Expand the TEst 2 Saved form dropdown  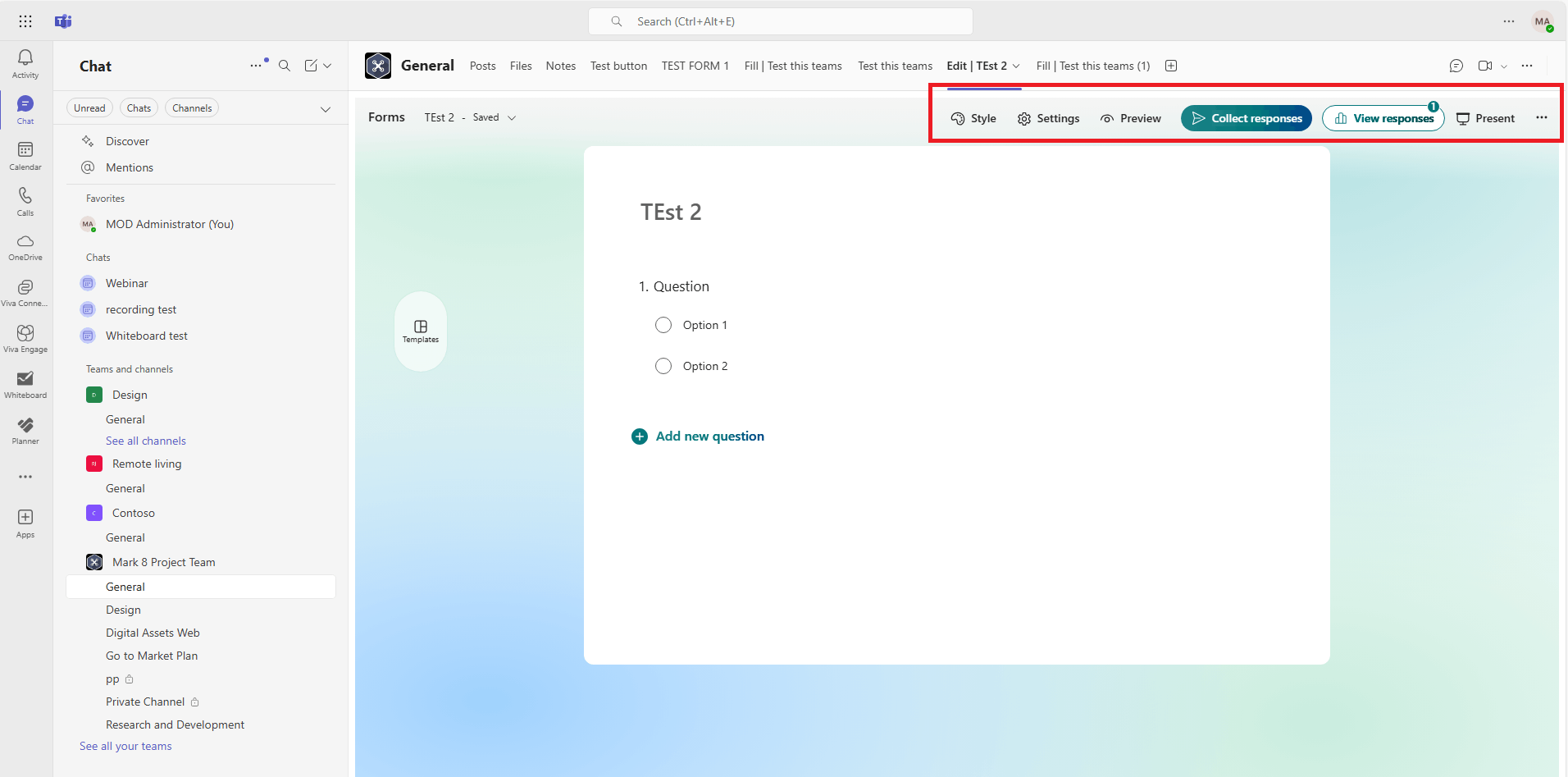point(512,118)
